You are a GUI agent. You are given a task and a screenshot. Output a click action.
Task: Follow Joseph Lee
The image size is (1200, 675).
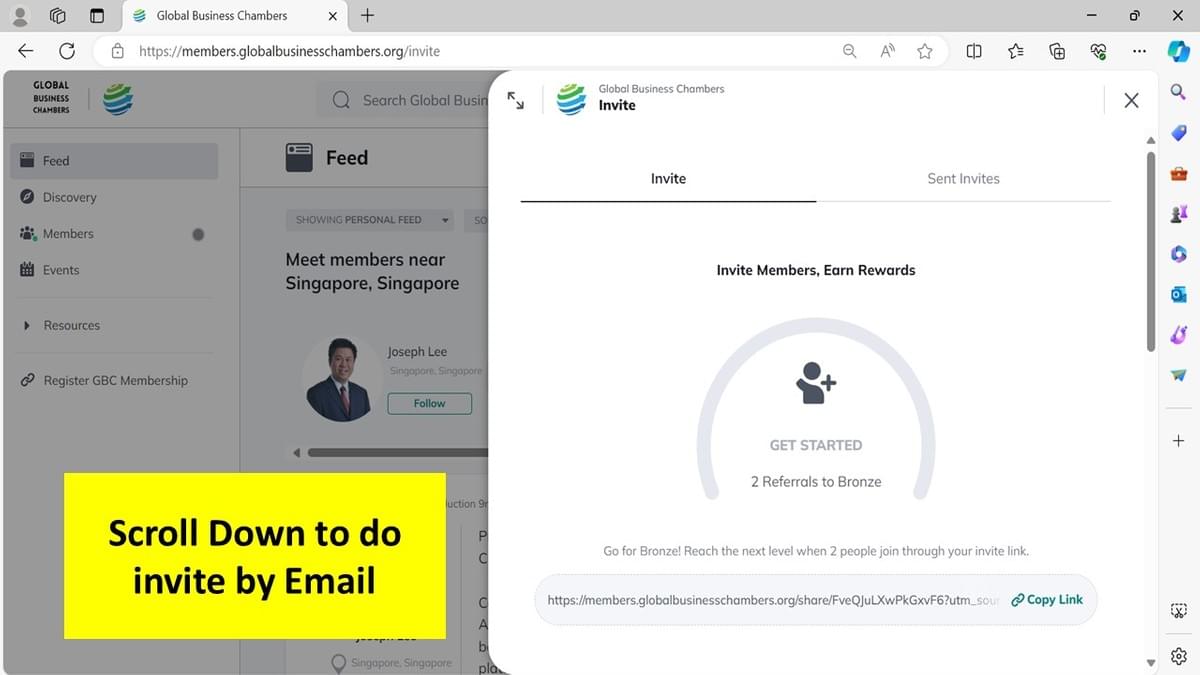(x=430, y=403)
